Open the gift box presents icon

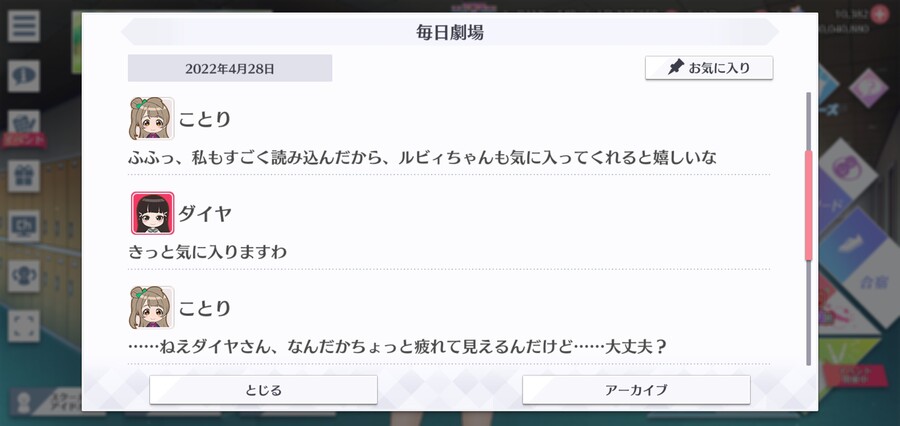click(24, 176)
